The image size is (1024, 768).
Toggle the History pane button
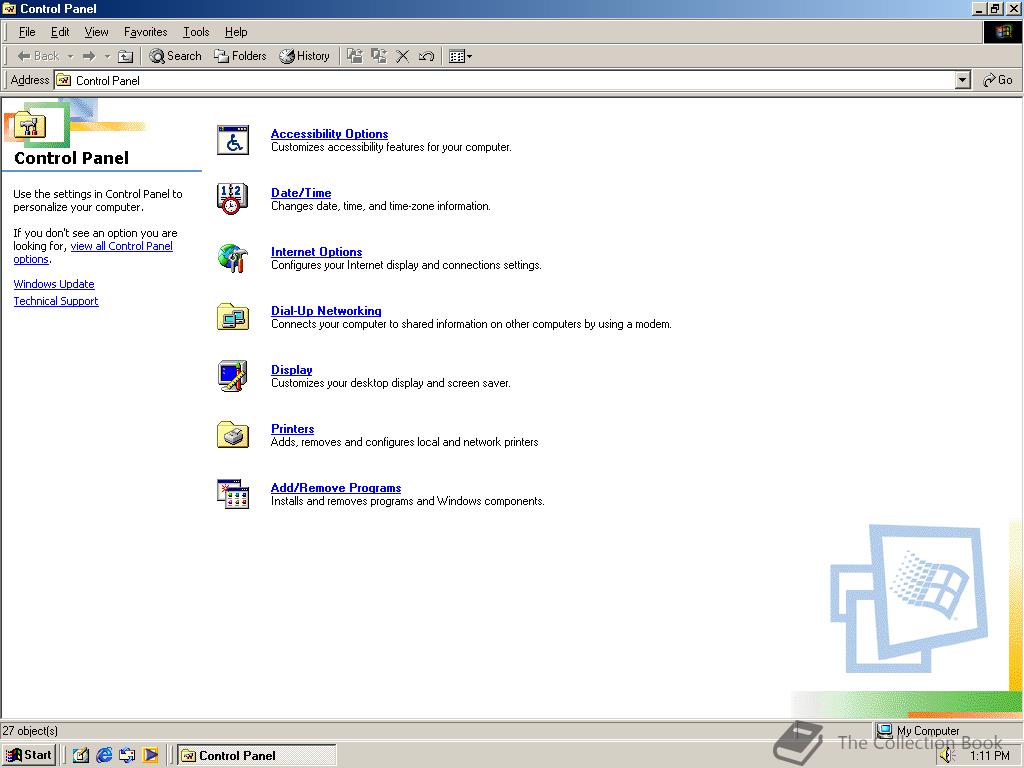click(304, 56)
